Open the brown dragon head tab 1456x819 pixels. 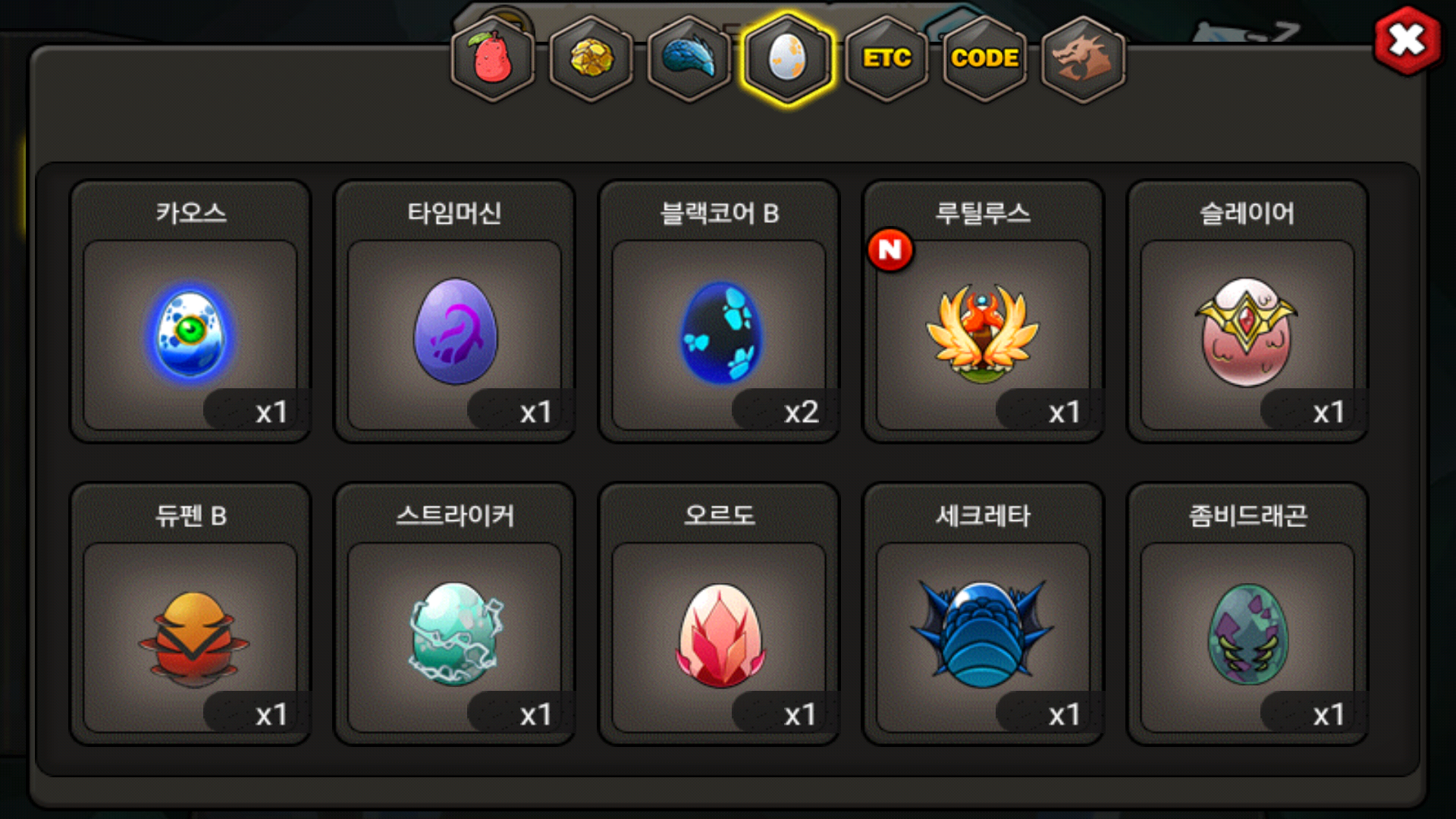(x=1083, y=58)
